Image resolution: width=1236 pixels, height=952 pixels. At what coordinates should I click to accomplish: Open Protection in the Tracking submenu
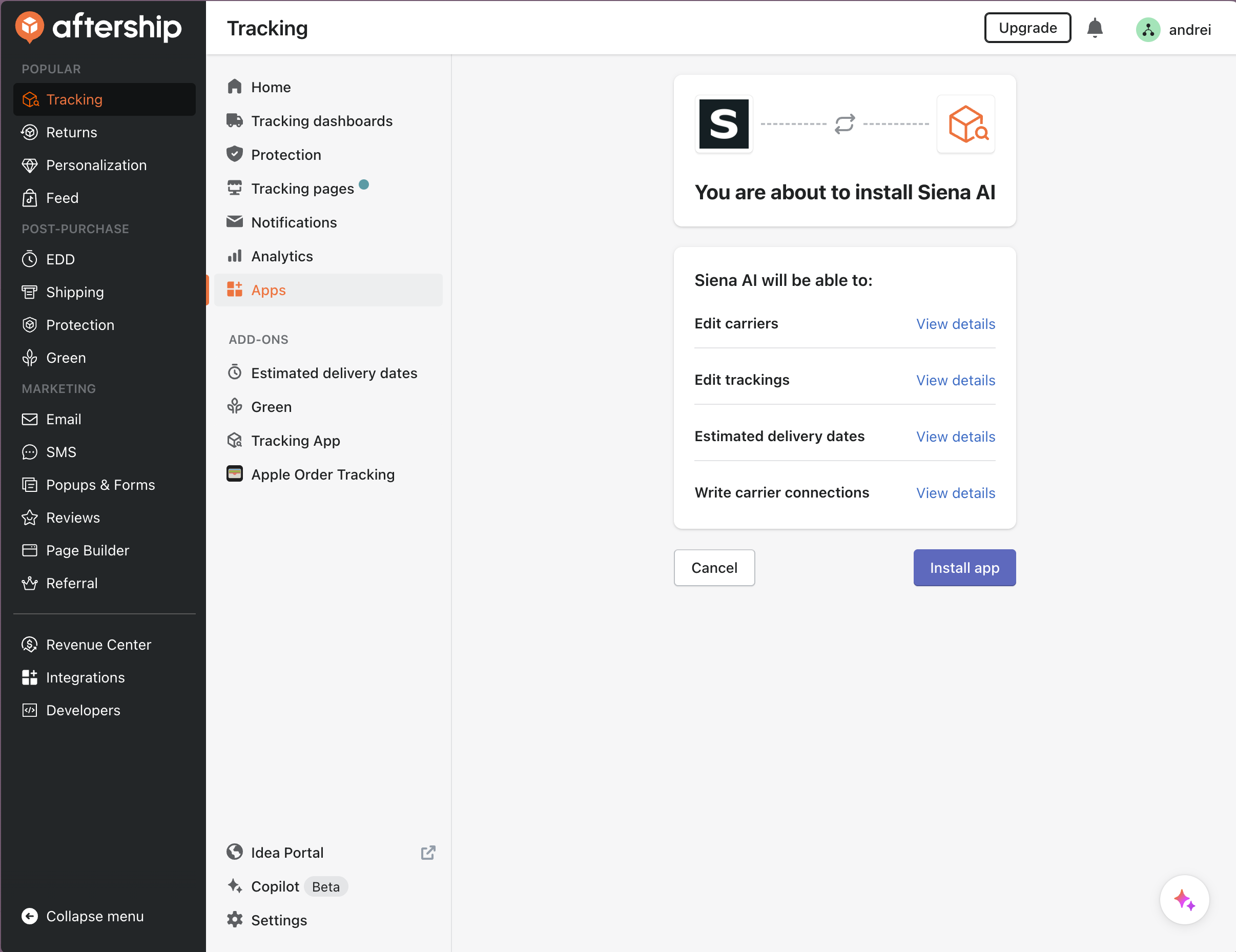pyautogui.click(x=328, y=155)
